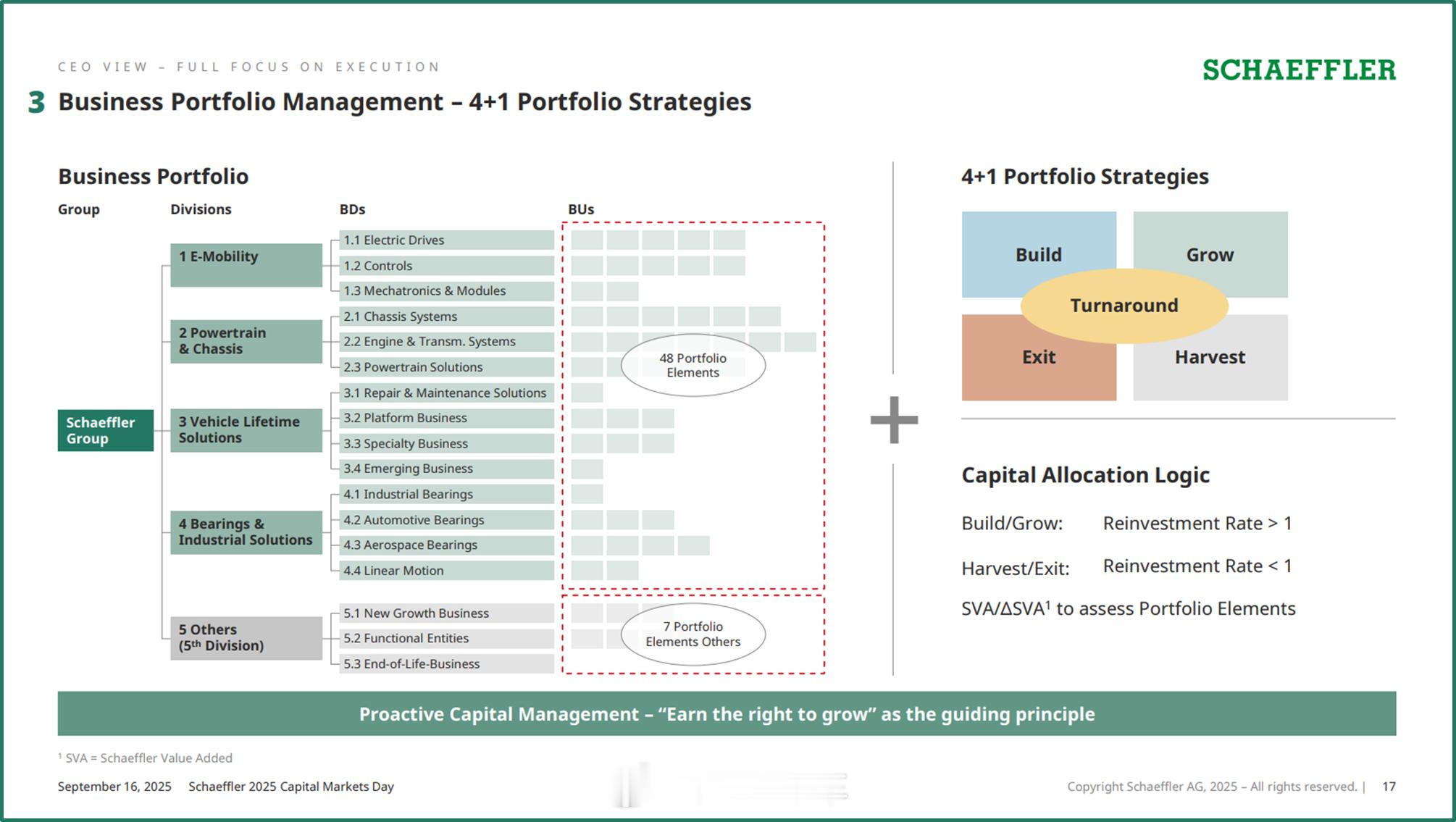The height and width of the screenshot is (822, 1456).
Task: Click 3.3 Specialty Business row
Action: tap(447, 443)
